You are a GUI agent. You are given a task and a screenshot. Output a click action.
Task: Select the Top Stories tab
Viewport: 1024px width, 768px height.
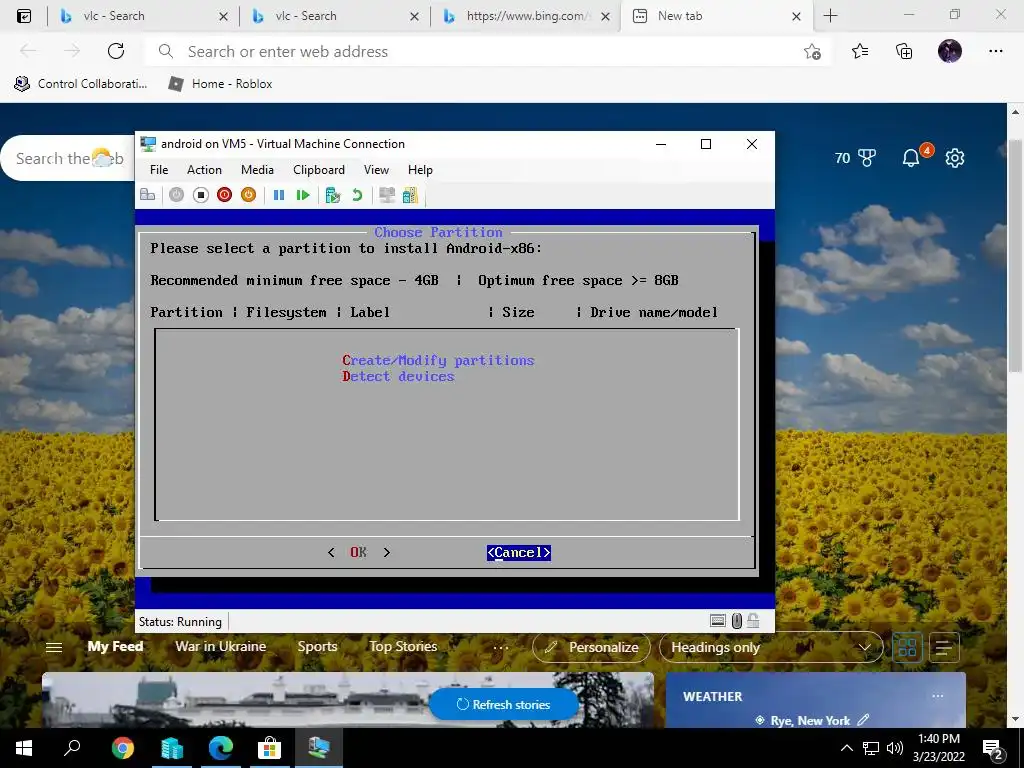coord(403,647)
